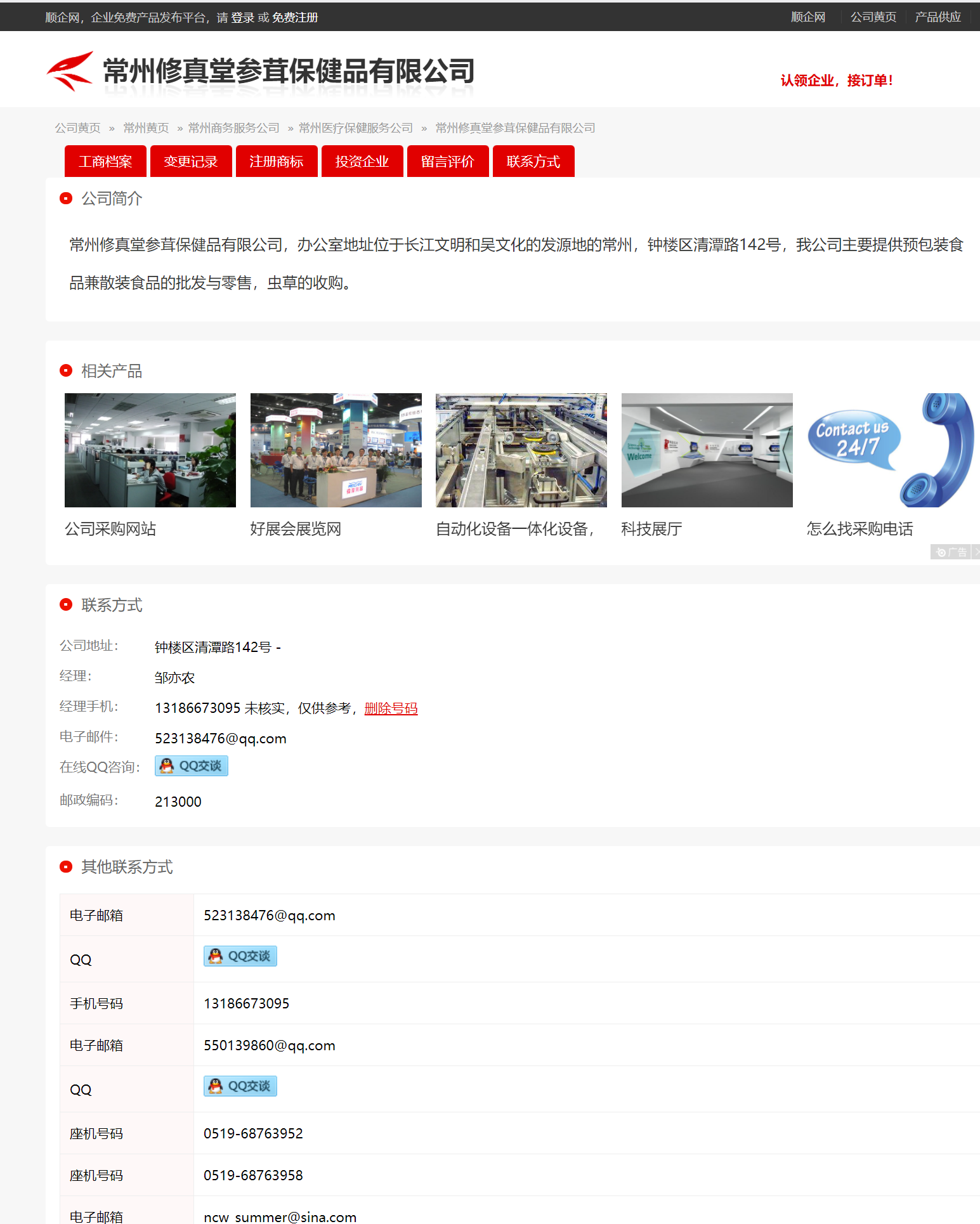Open the 联系方式 tab
This screenshot has height=1224, width=980.
click(x=533, y=161)
